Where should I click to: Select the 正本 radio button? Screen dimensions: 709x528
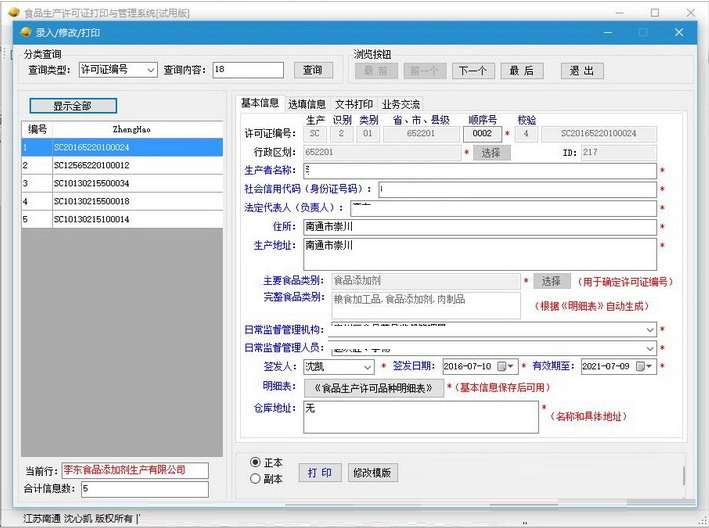pyautogui.click(x=256, y=462)
